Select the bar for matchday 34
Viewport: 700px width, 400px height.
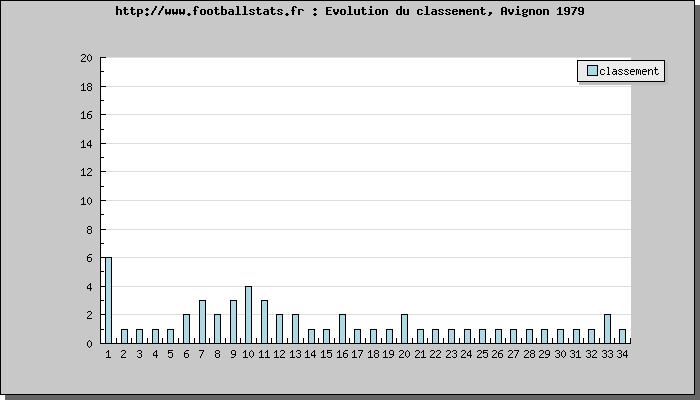[x=622, y=336]
